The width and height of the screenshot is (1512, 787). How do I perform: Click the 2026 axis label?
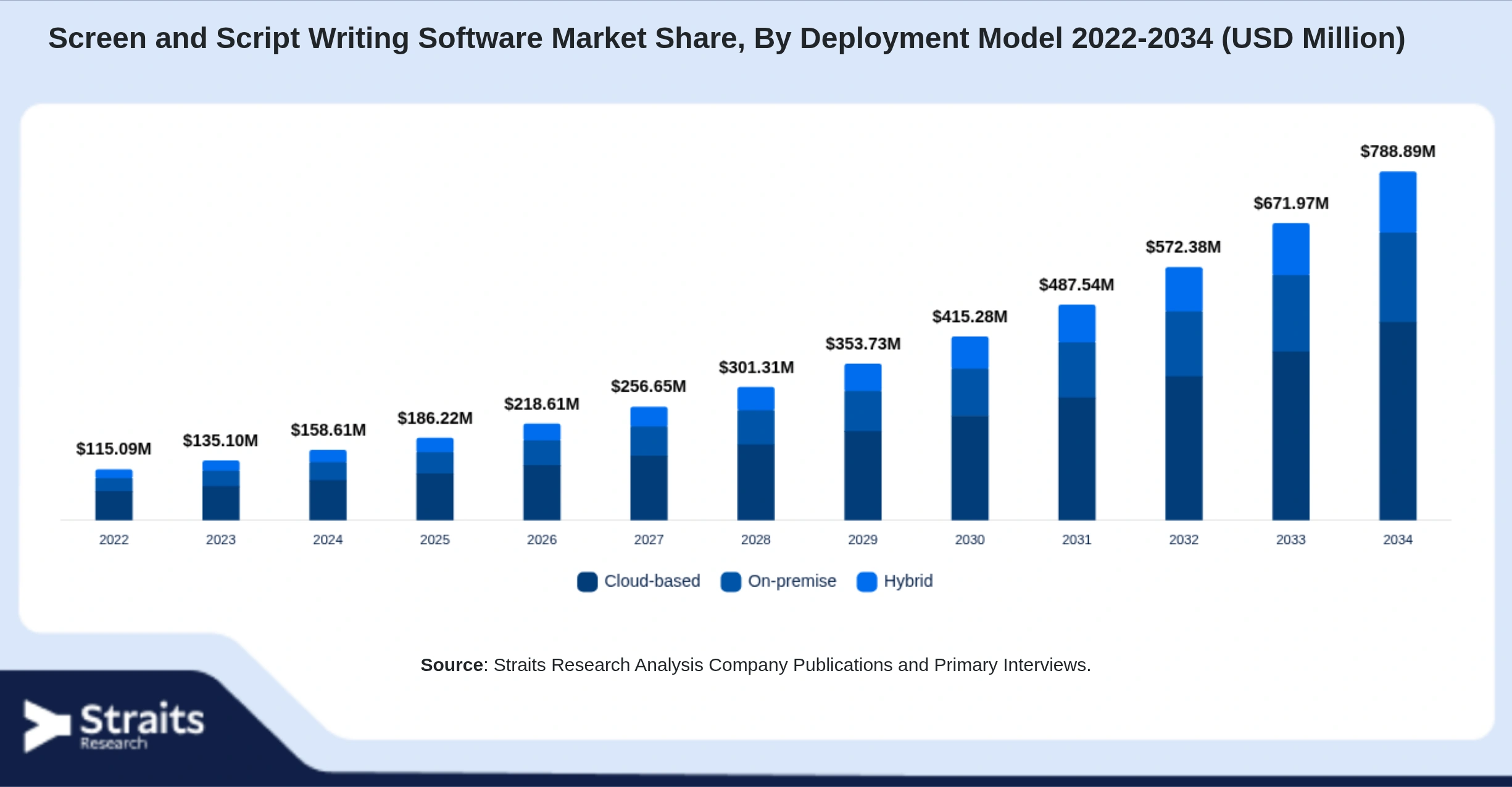point(542,540)
